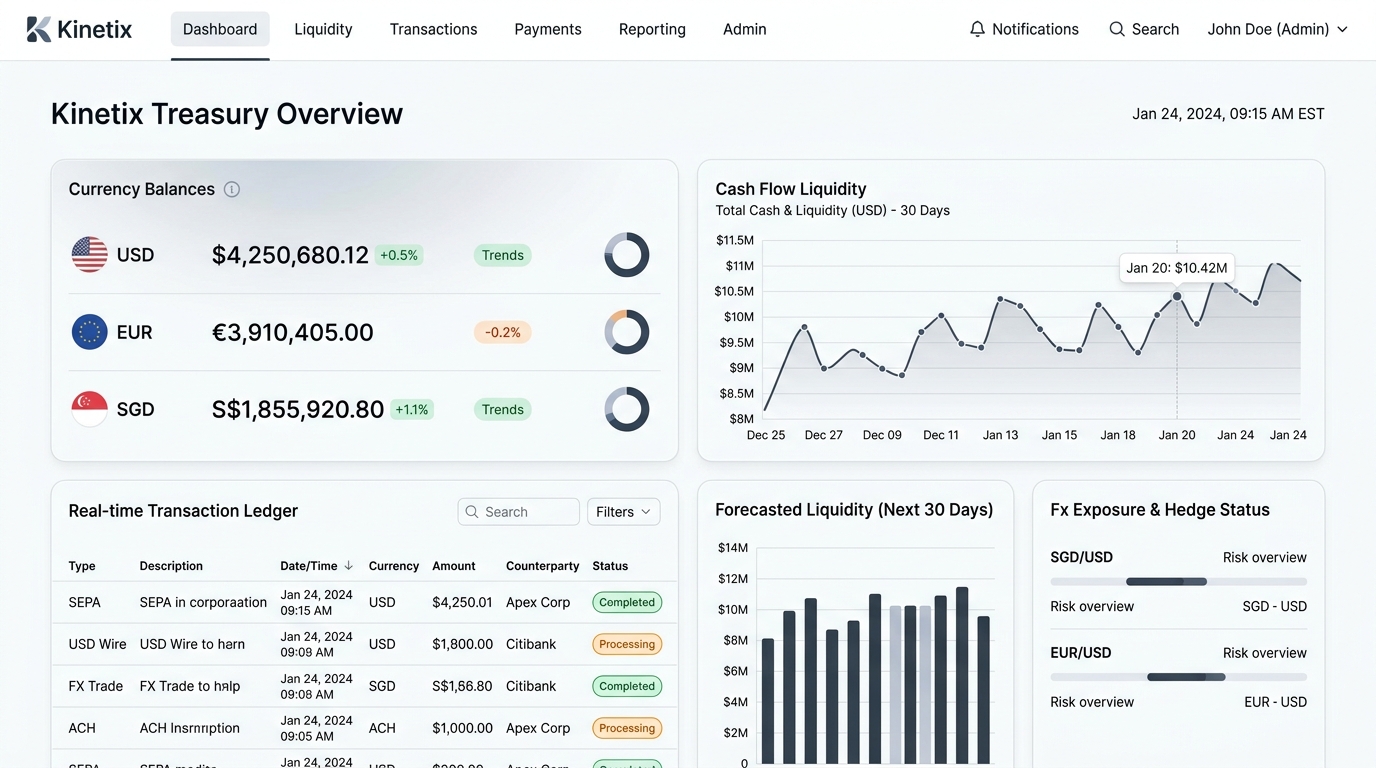Expand the ledger Filters dropdown
Screen dimensions: 1376x768
tap(624, 512)
